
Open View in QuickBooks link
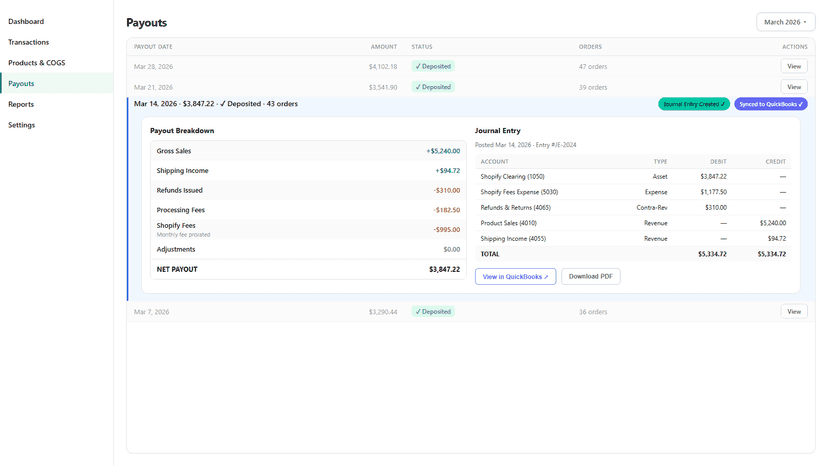[515, 276]
